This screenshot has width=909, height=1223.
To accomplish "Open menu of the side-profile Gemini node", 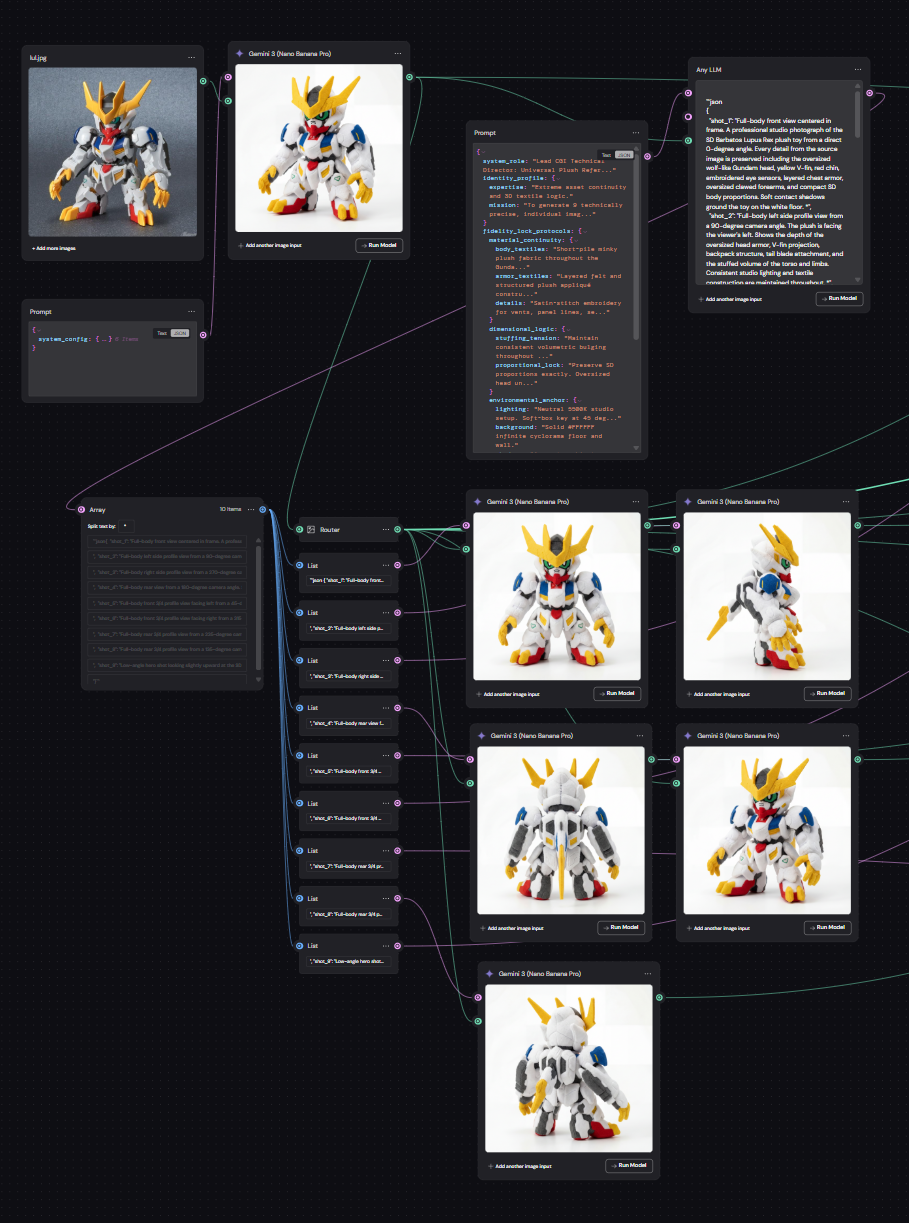I will 846,501.
